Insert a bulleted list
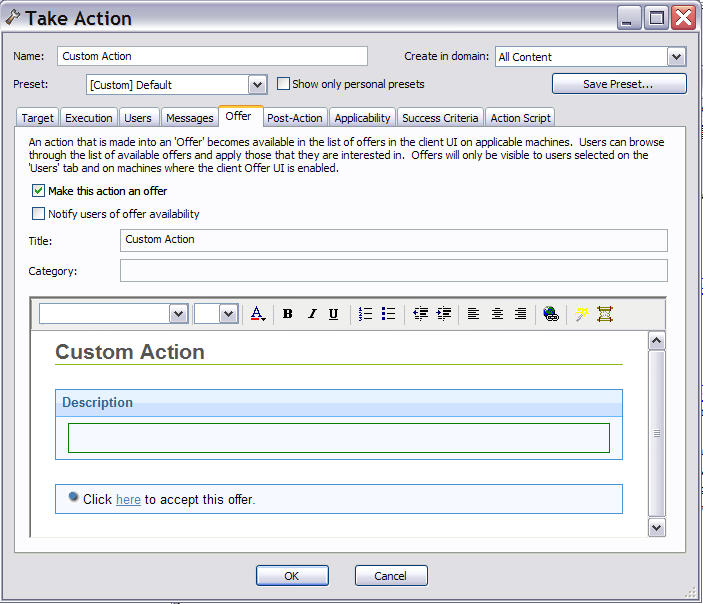Image resolution: width=703 pixels, height=604 pixels. 389,314
